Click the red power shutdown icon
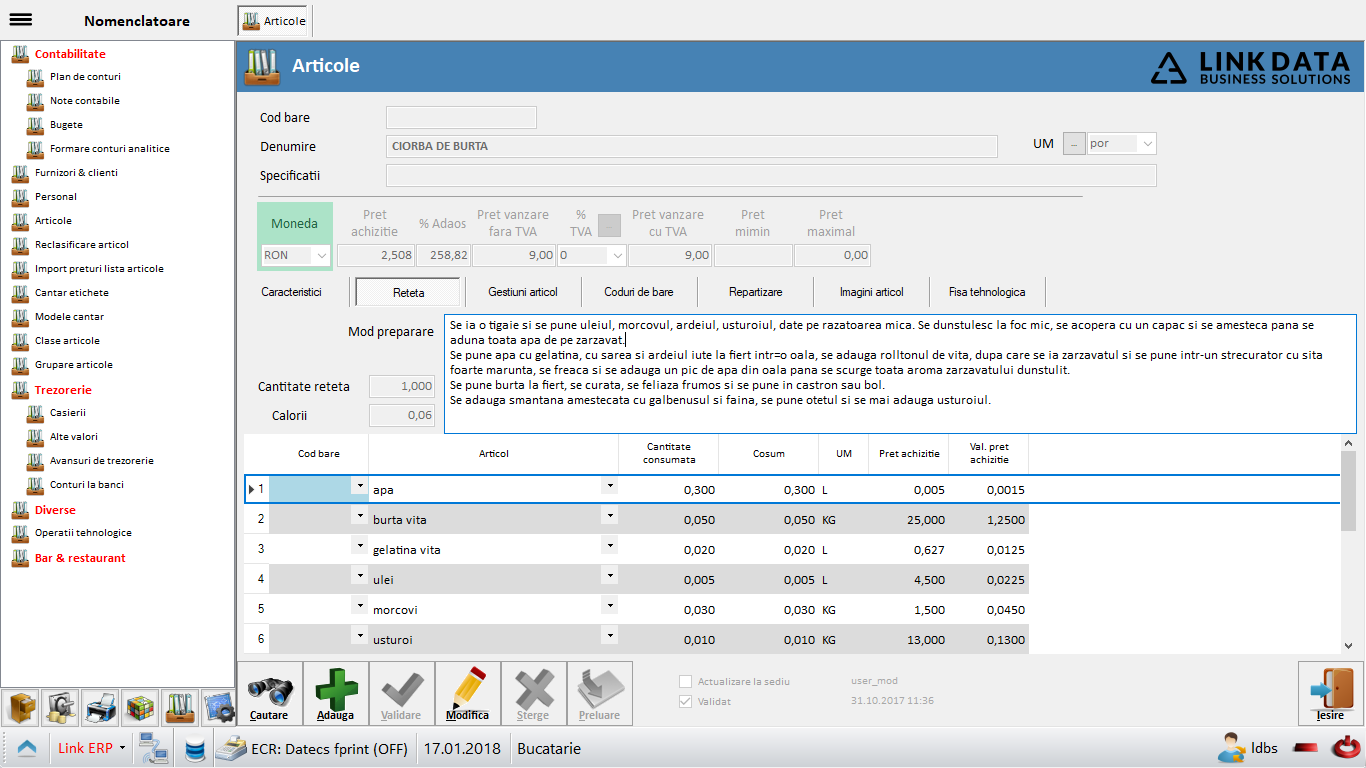Image resolution: width=1366 pixels, height=768 pixels. tap(1346, 748)
